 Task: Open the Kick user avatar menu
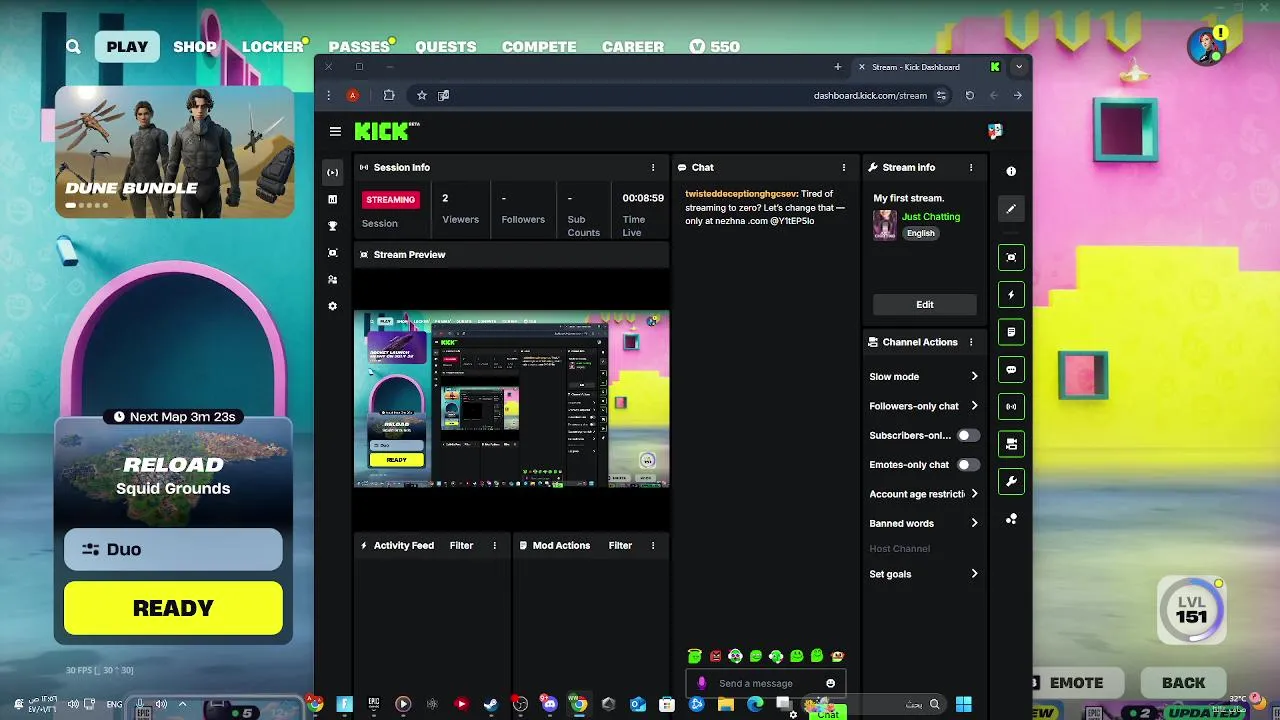(x=995, y=131)
